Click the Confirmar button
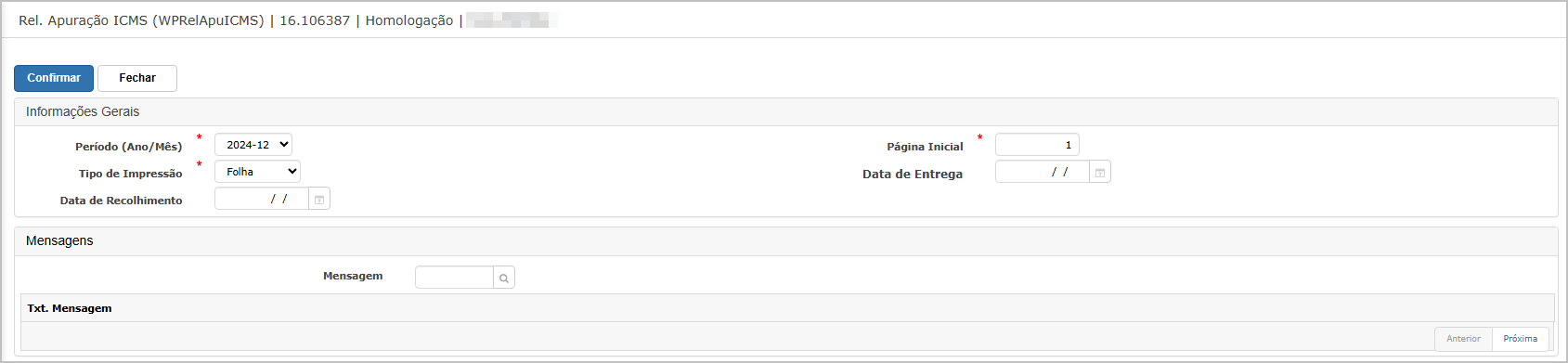 pyautogui.click(x=54, y=78)
